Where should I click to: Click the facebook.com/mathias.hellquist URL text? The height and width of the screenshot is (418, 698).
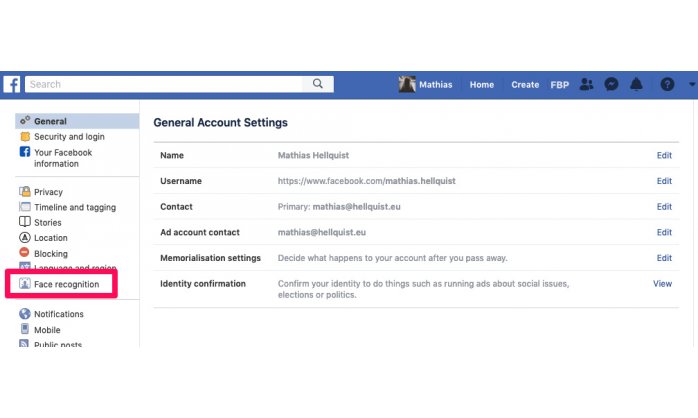tap(367, 181)
